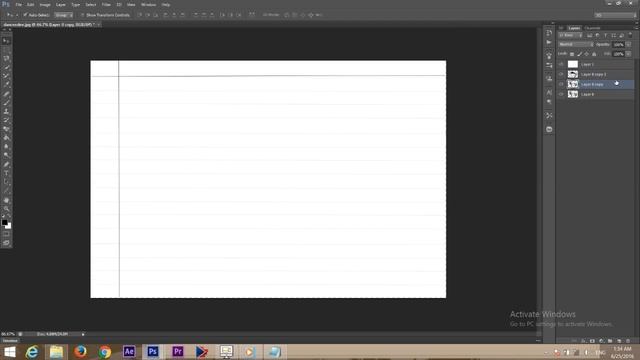Create a new layer from panel bottom
The height and width of the screenshot is (360, 640).
(x=619, y=340)
